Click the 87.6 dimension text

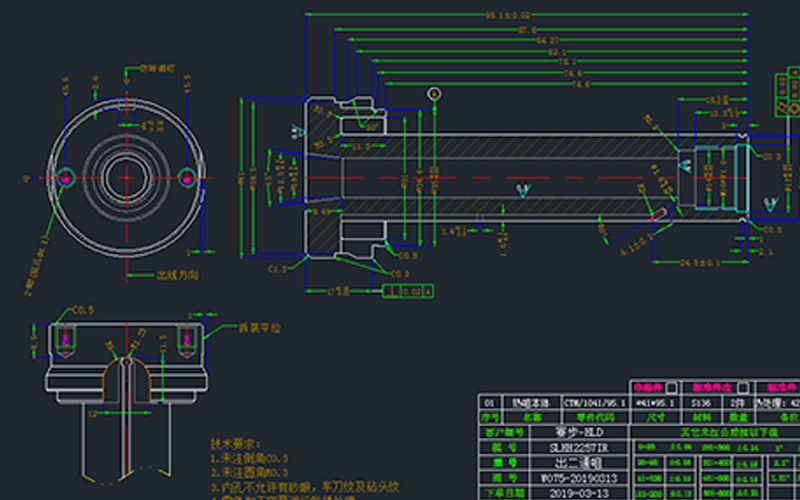[527, 30]
